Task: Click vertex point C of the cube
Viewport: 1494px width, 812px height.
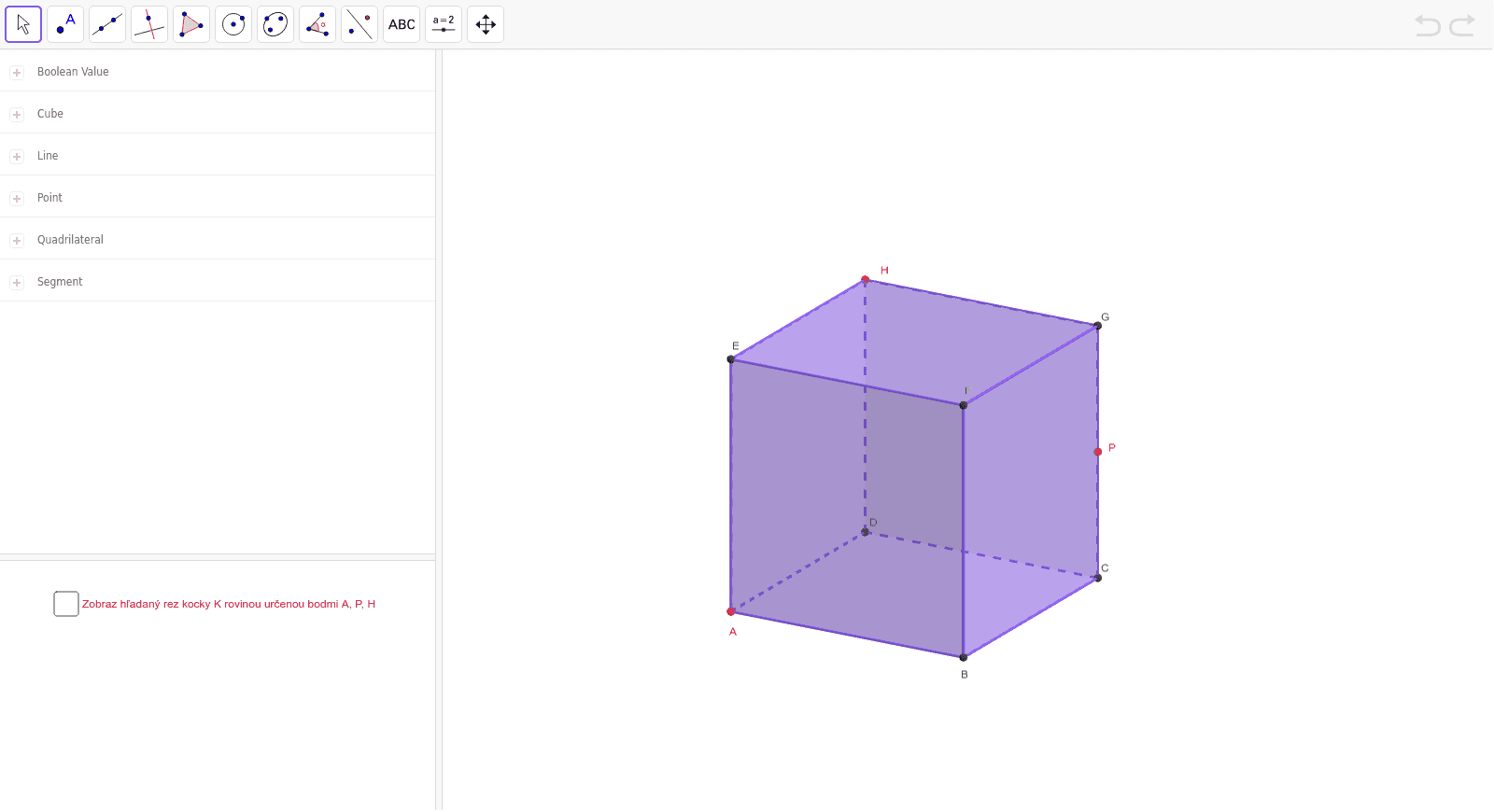Action: click(x=1098, y=578)
